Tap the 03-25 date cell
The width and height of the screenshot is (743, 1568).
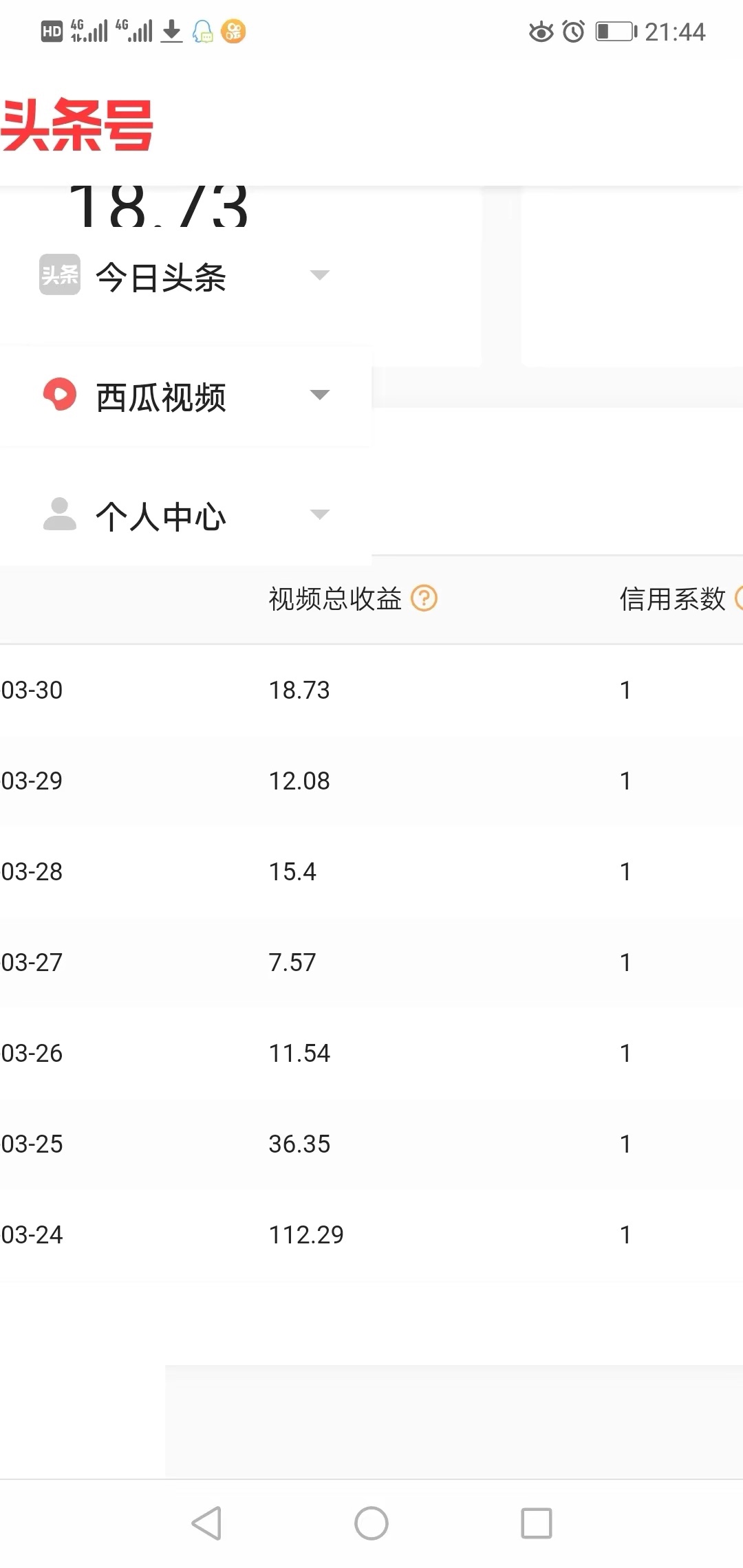click(x=32, y=1144)
